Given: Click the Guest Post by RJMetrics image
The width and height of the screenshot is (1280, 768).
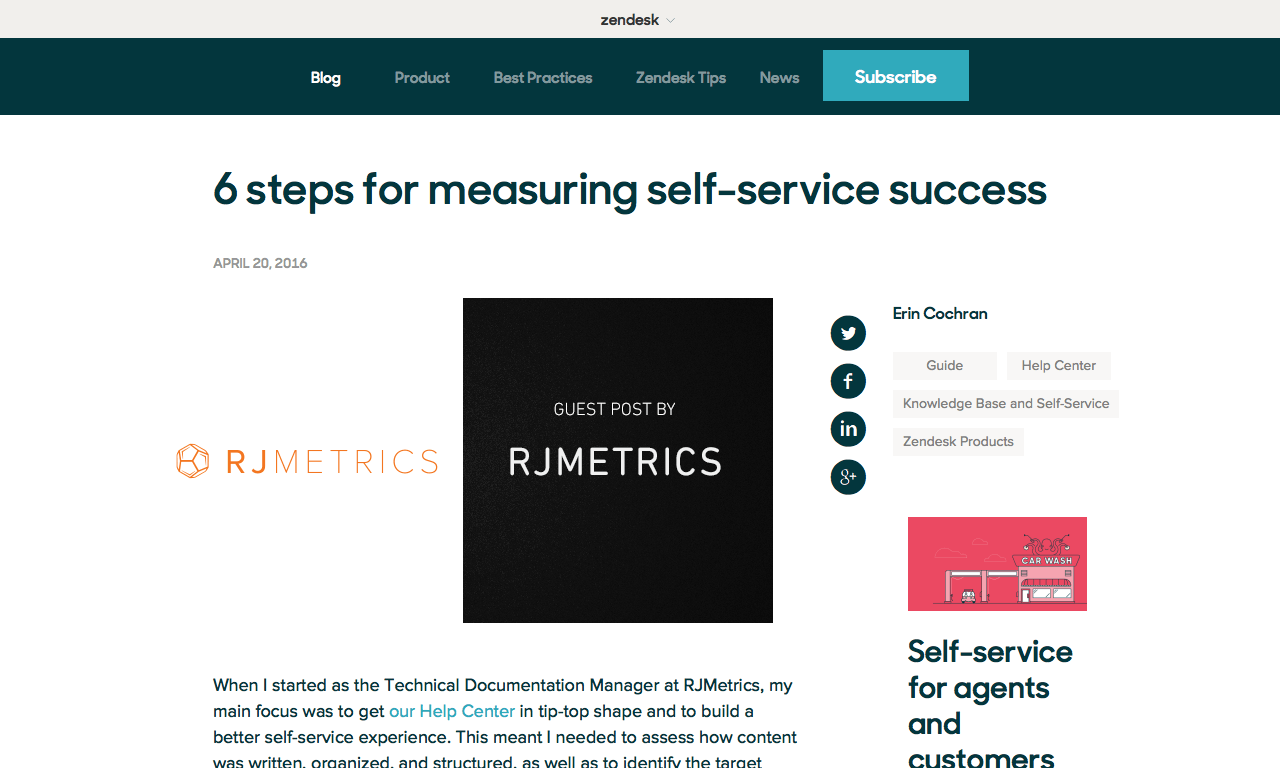Looking at the screenshot, I should tap(618, 460).
